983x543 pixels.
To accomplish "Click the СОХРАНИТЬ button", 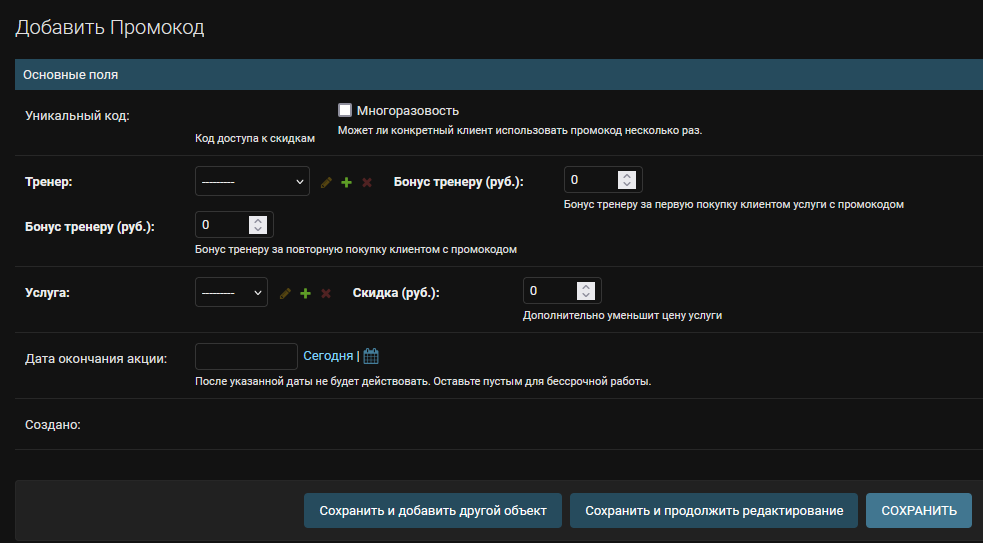I will point(919,510).
